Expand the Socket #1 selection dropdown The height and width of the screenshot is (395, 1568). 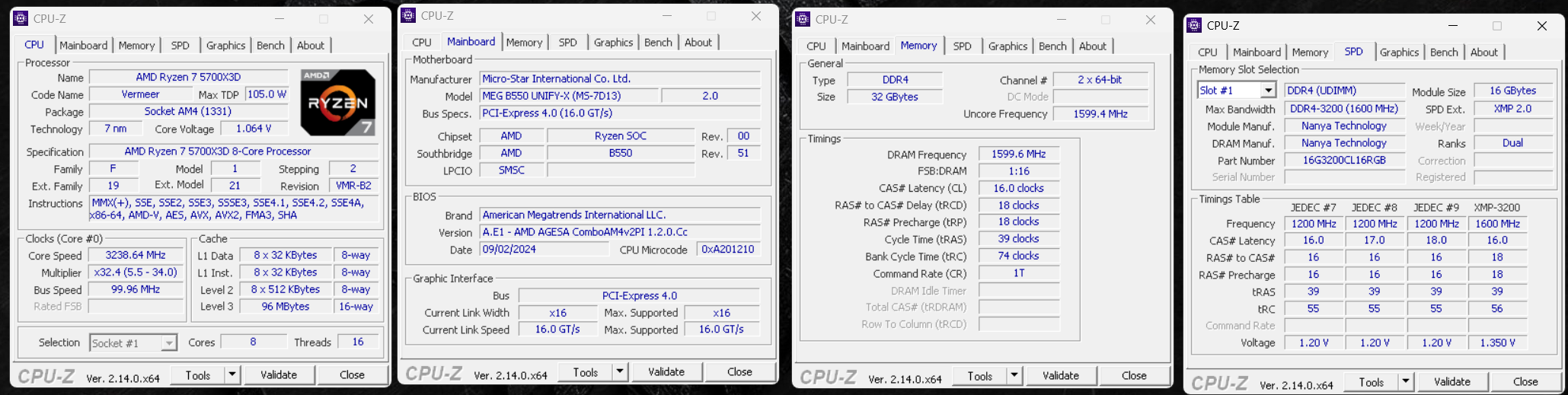[x=169, y=343]
